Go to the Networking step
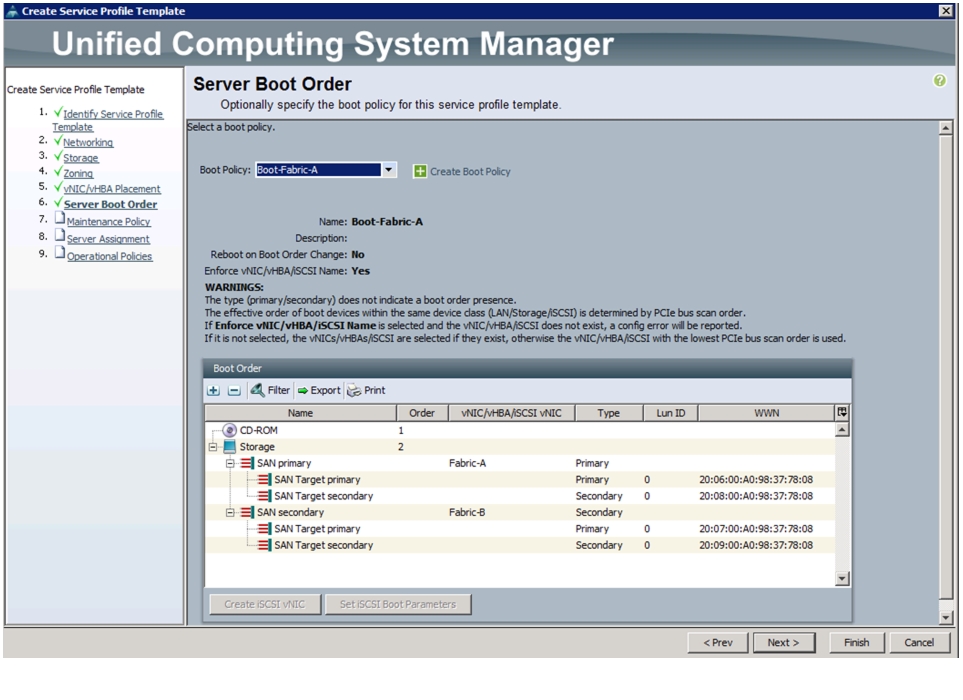The height and width of the screenshot is (700, 963). tap(88, 142)
